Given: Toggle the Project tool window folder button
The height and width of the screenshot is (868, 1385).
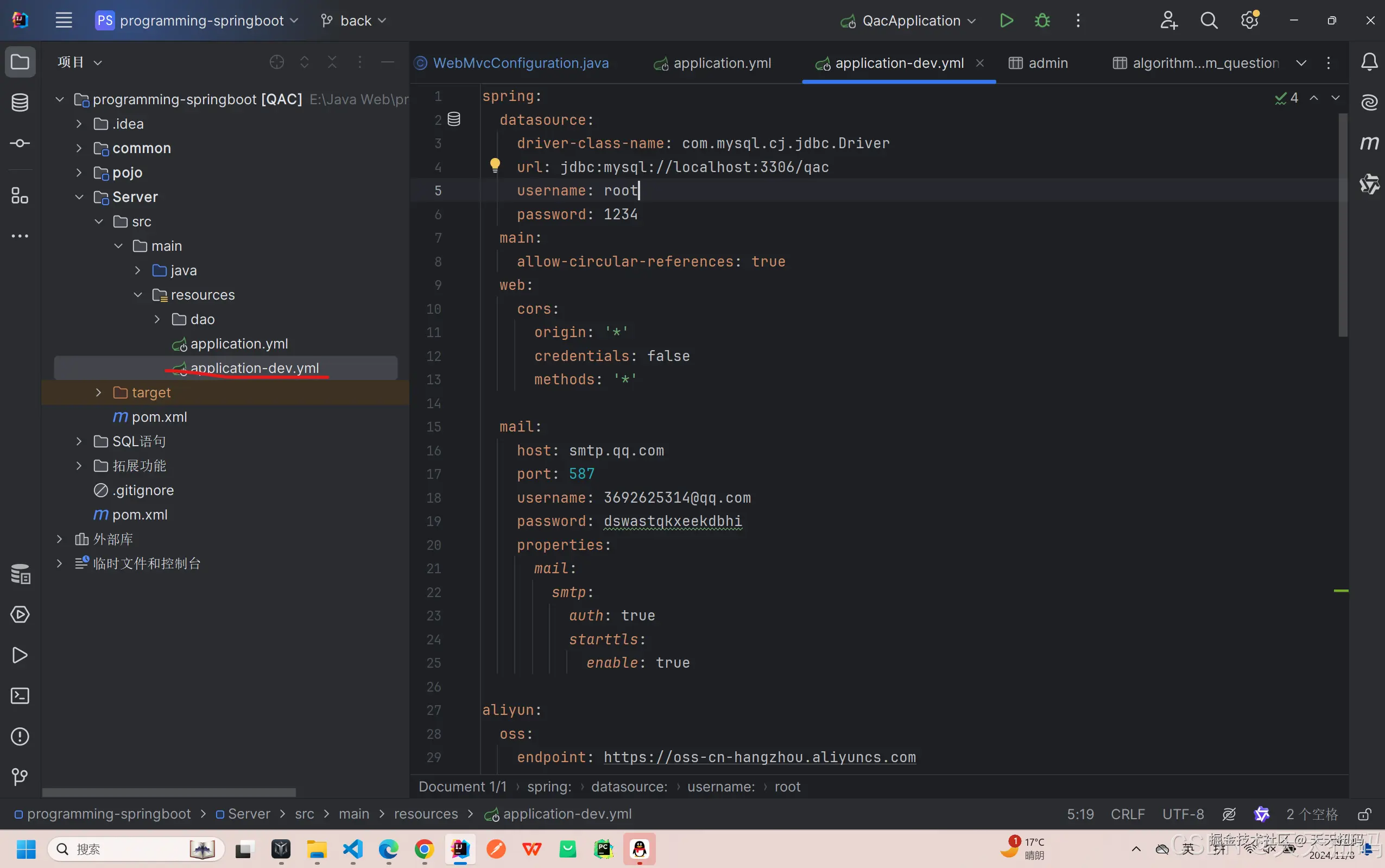Looking at the screenshot, I should 20,62.
